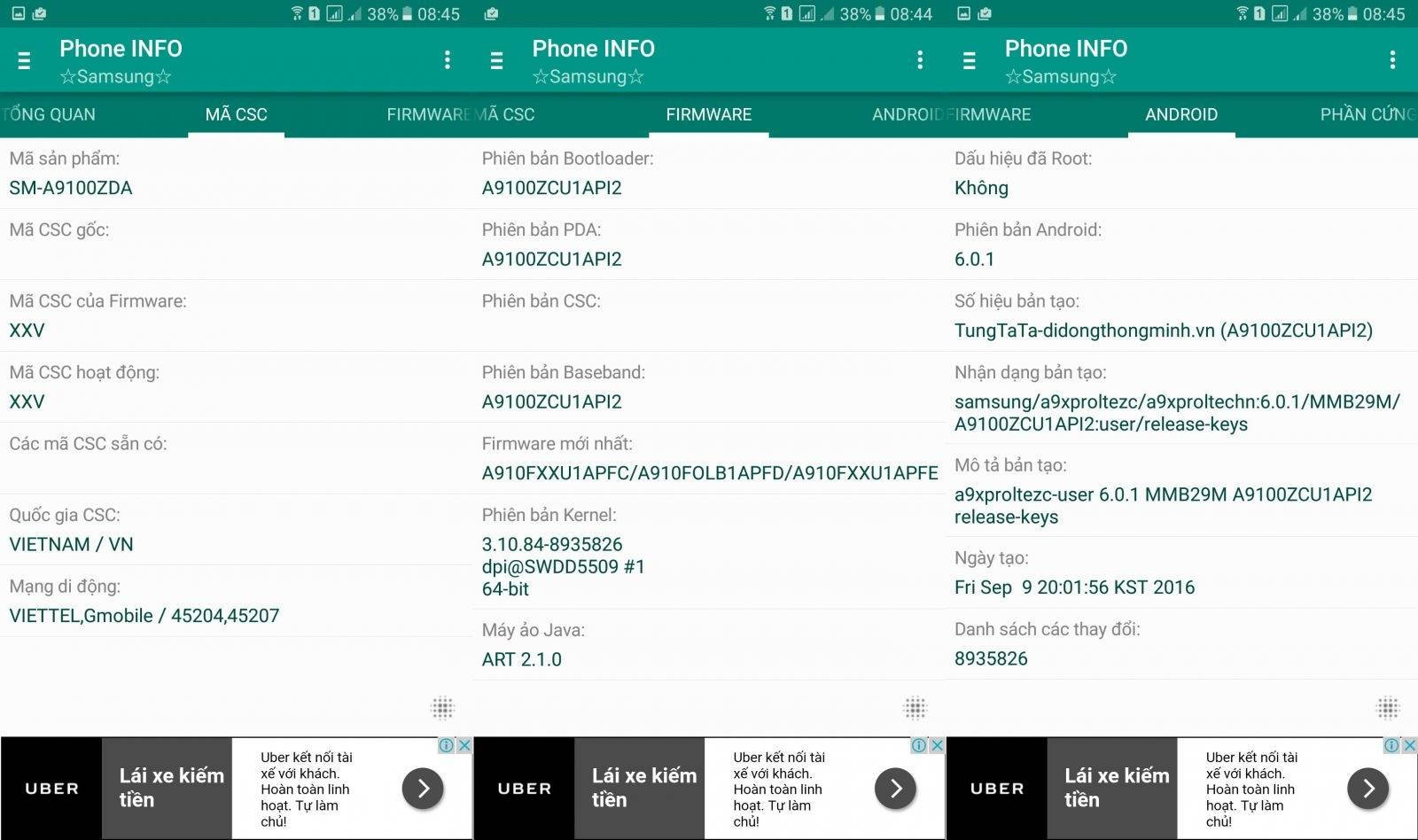Tap dotted grid icon below VIETTEL network row
1418x840 pixels.
tap(442, 708)
